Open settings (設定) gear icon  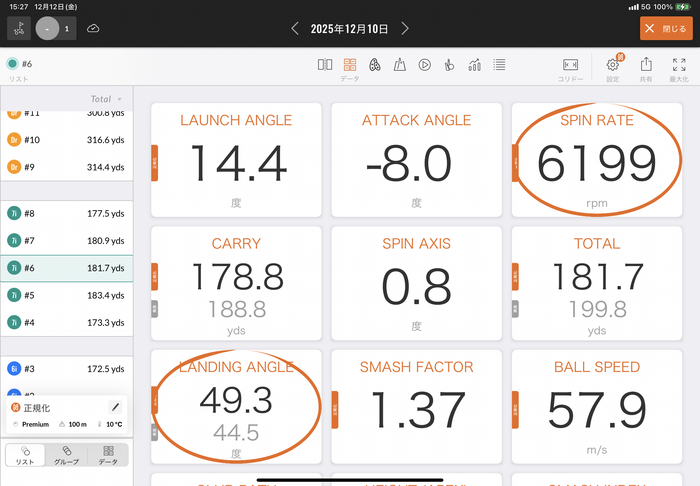pos(613,66)
